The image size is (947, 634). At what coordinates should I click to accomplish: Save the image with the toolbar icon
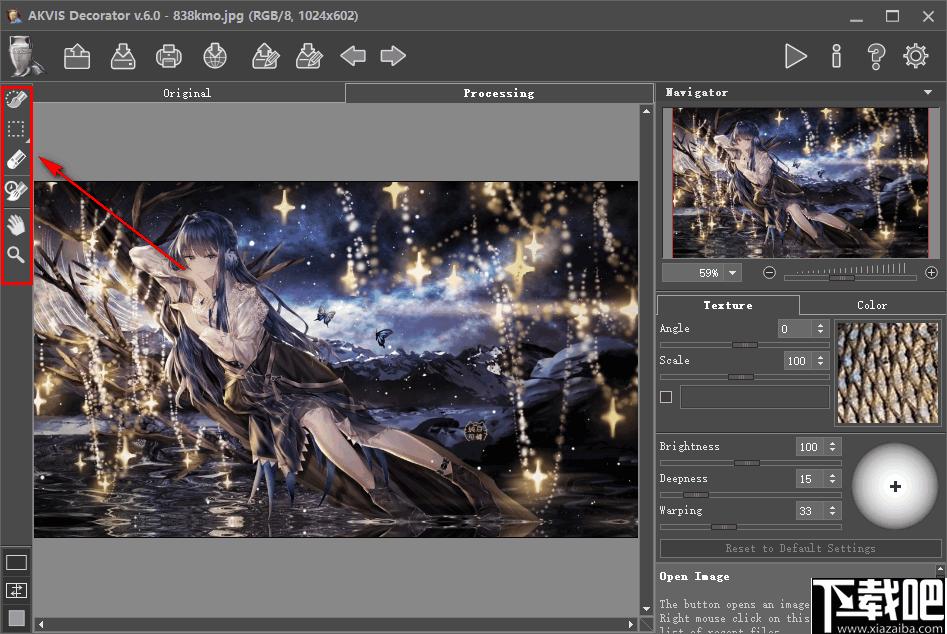pos(123,57)
